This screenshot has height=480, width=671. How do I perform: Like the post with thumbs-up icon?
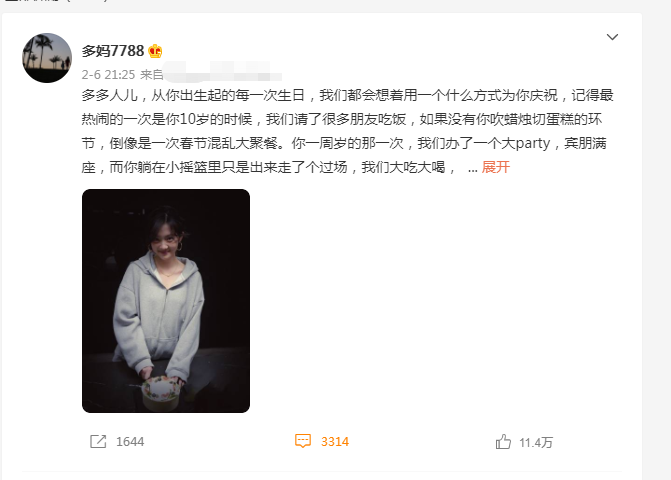[x=503, y=441]
